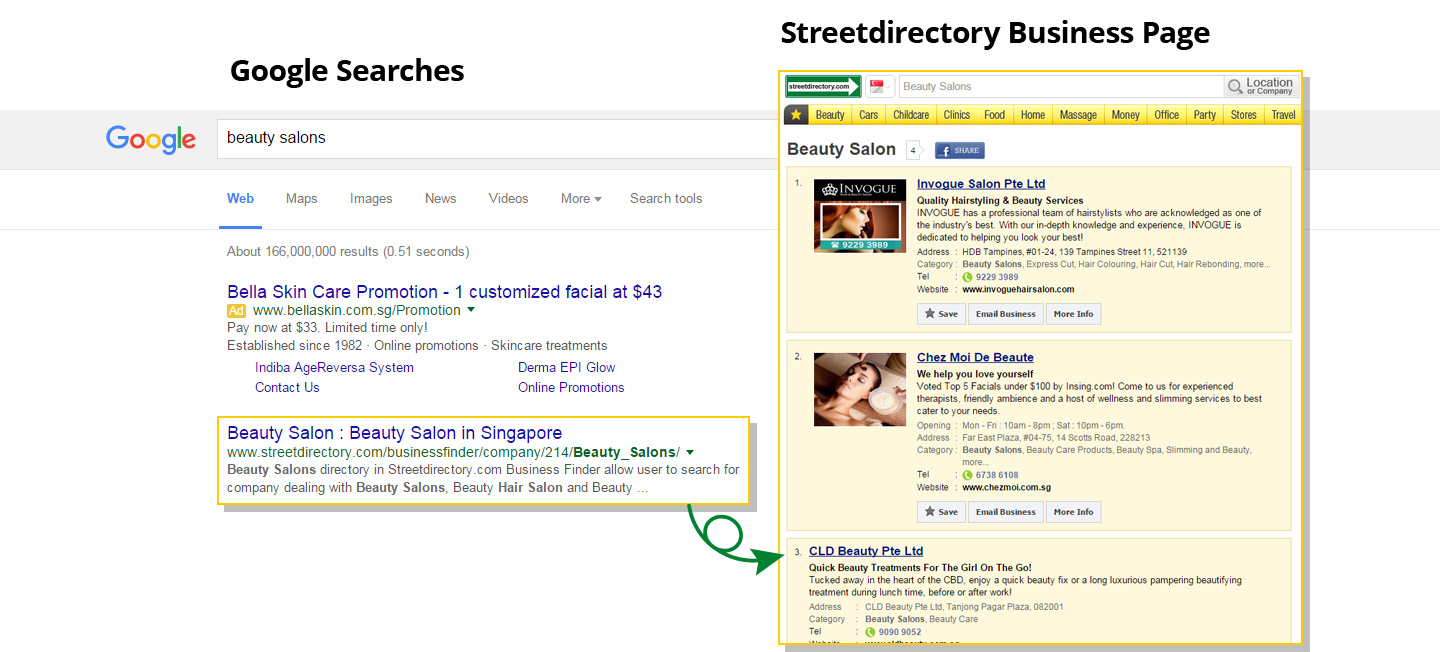Image resolution: width=1440 pixels, height=652 pixels.
Task: Switch to Google Maps tab
Action: (301, 198)
